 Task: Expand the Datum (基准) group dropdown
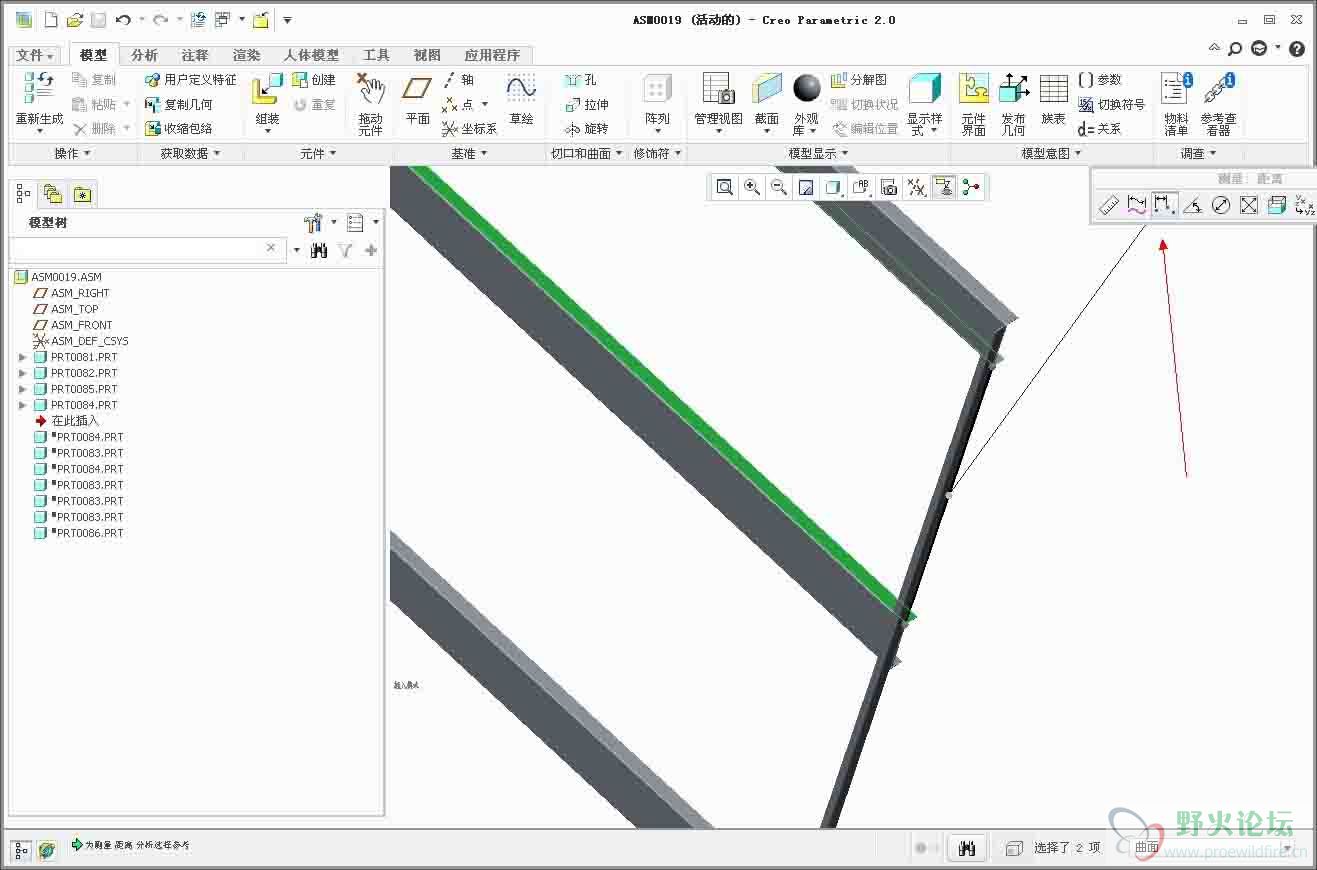[469, 153]
